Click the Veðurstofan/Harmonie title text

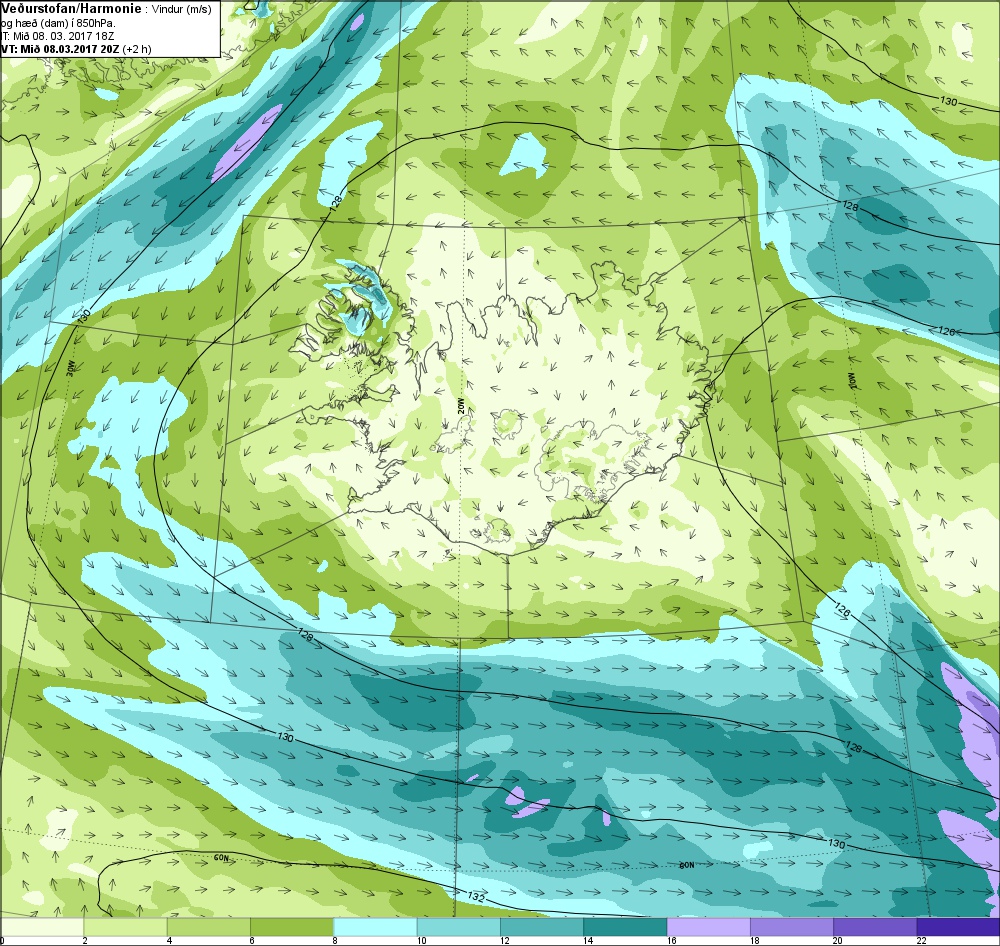71,9
